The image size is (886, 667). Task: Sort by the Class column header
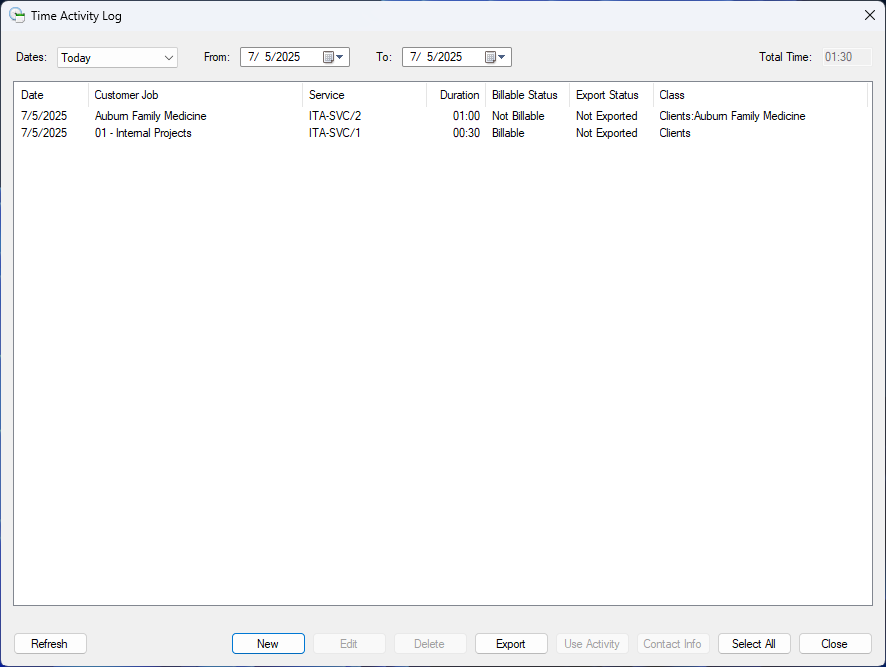[x=760, y=95]
